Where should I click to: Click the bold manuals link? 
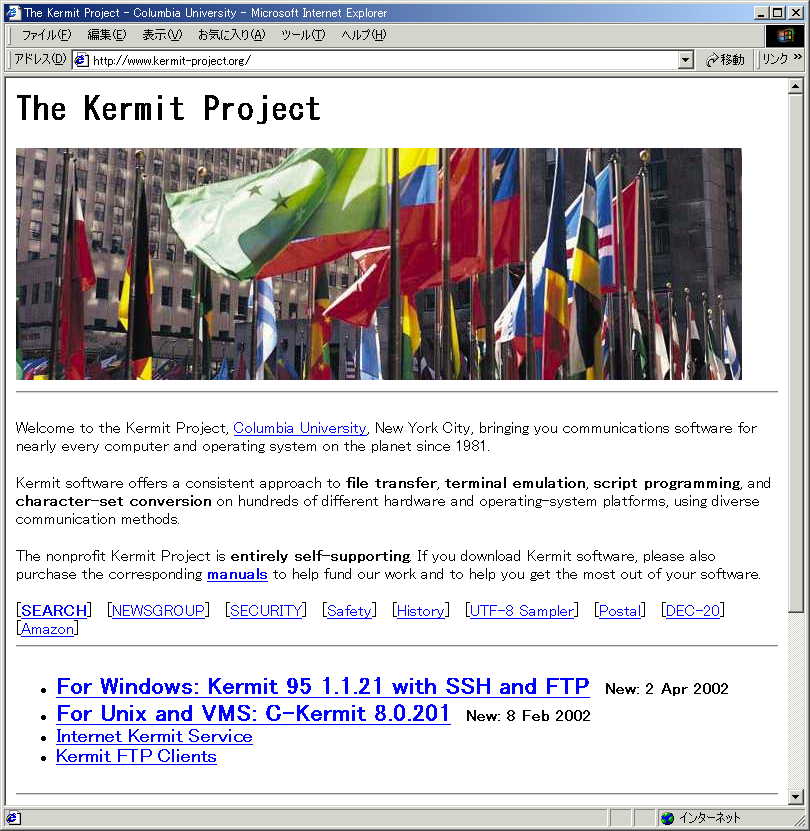(x=237, y=575)
